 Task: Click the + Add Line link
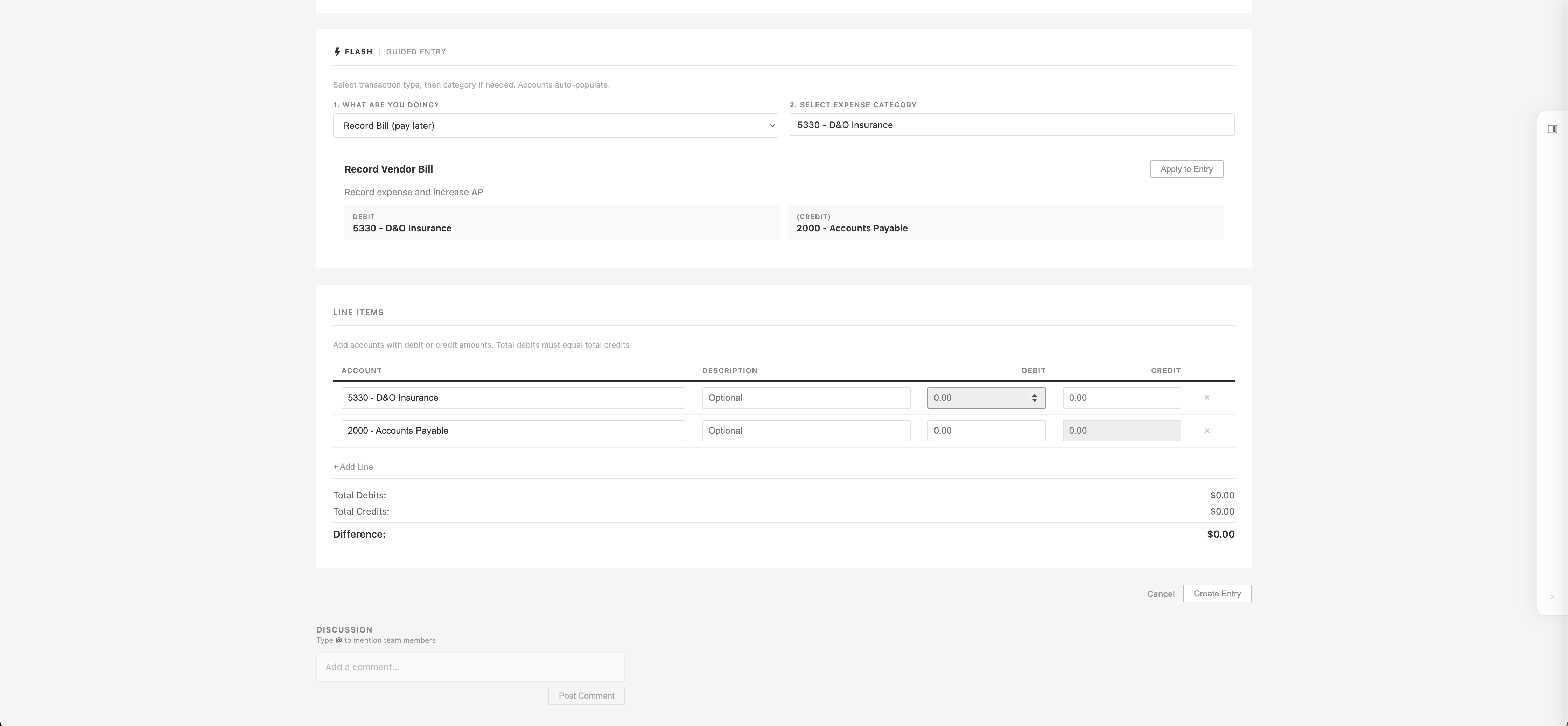point(353,467)
